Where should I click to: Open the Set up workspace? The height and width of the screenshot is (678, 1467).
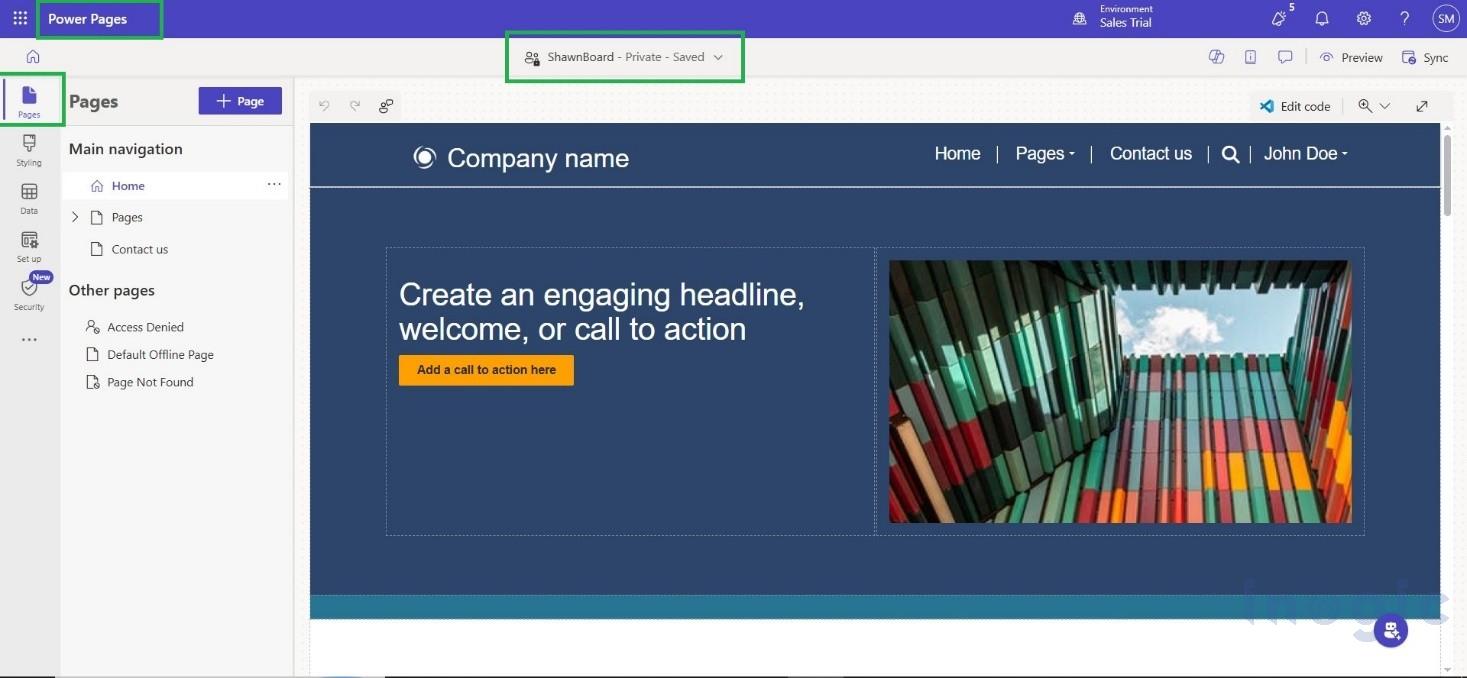point(29,246)
